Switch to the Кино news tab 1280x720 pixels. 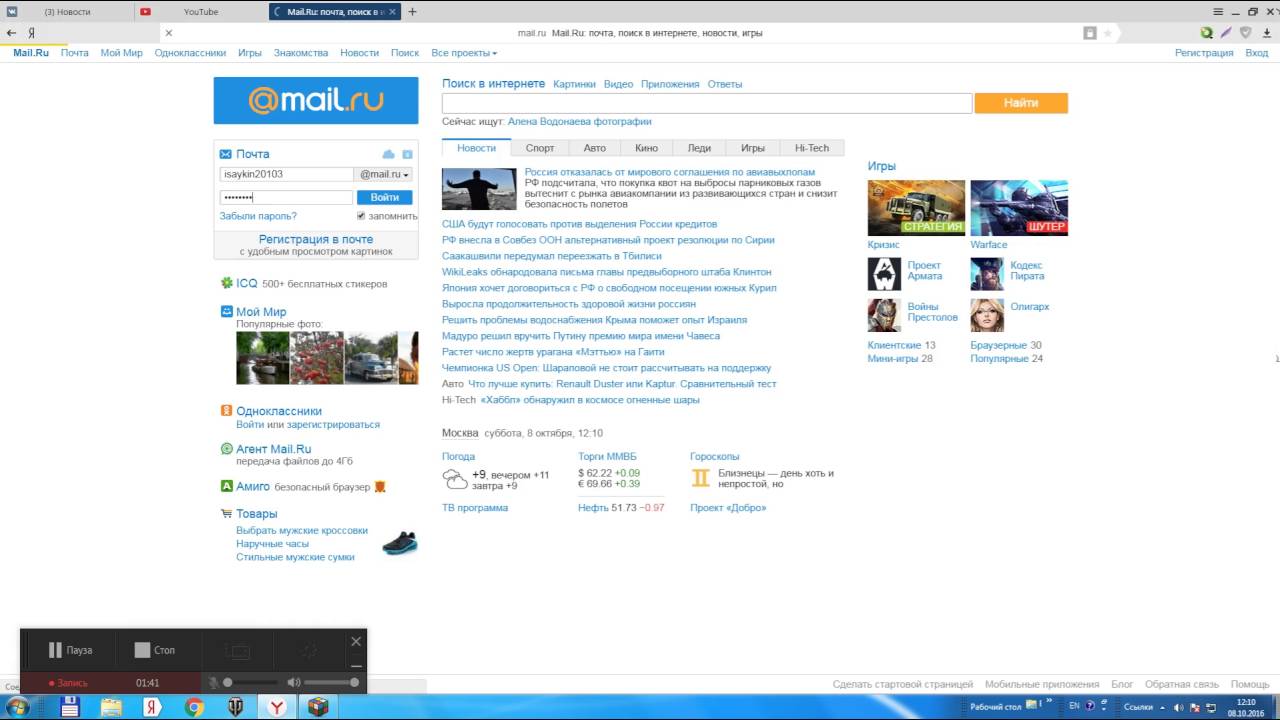[x=646, y=148]
